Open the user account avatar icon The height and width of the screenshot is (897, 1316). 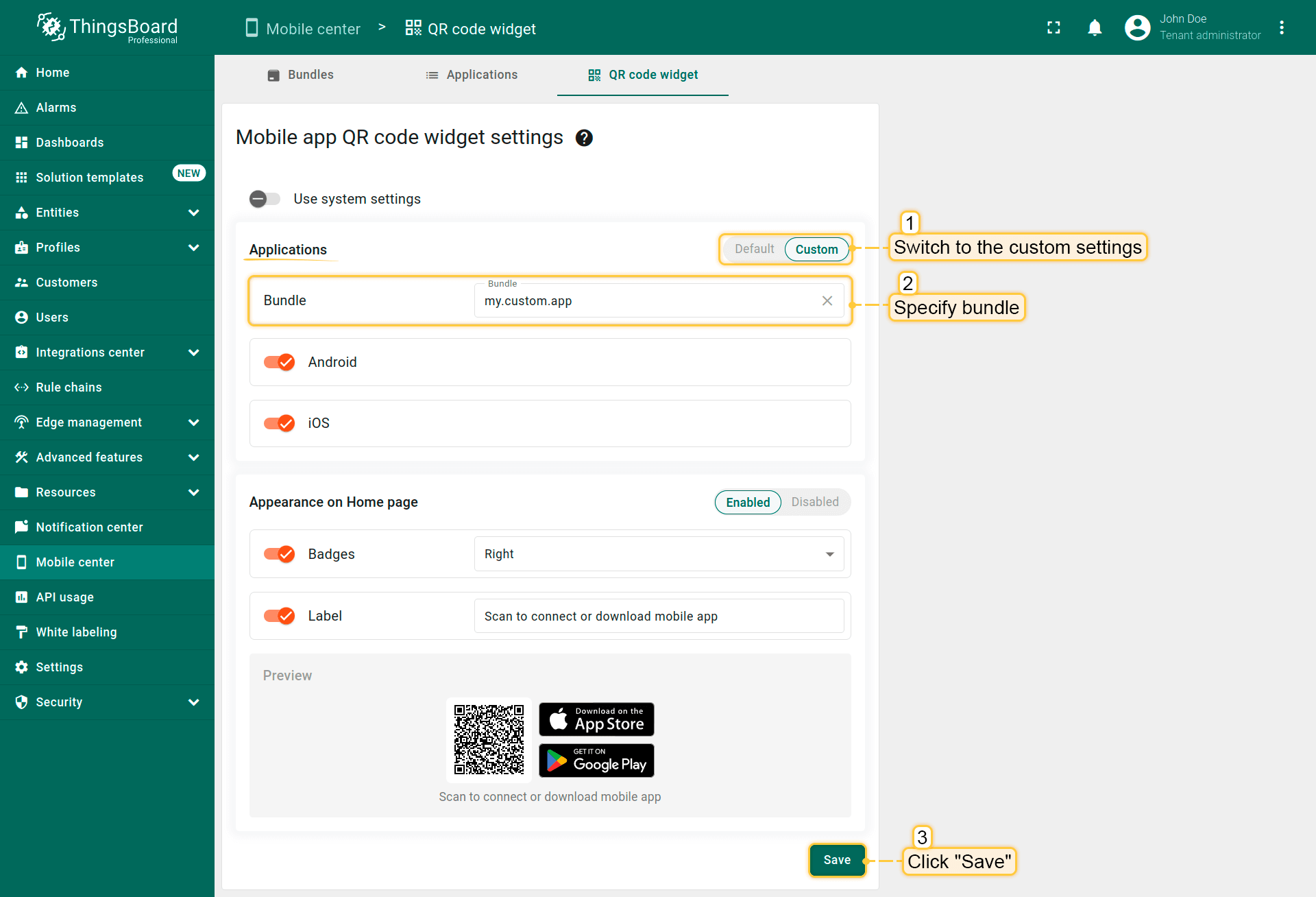click(1137, 27)
